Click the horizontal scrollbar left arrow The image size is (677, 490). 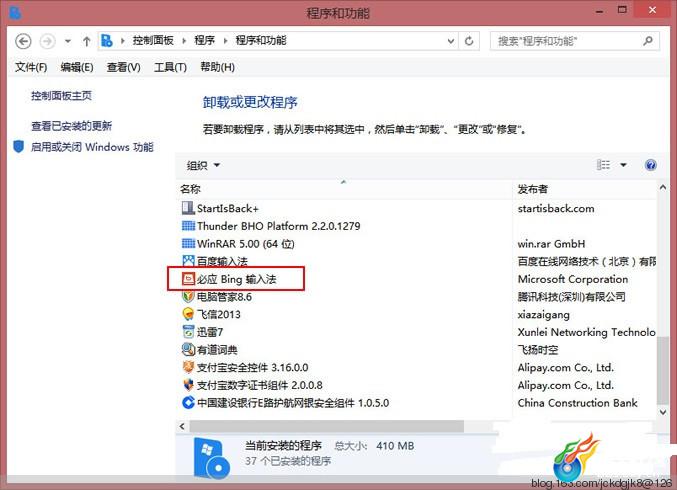[182, 427]
